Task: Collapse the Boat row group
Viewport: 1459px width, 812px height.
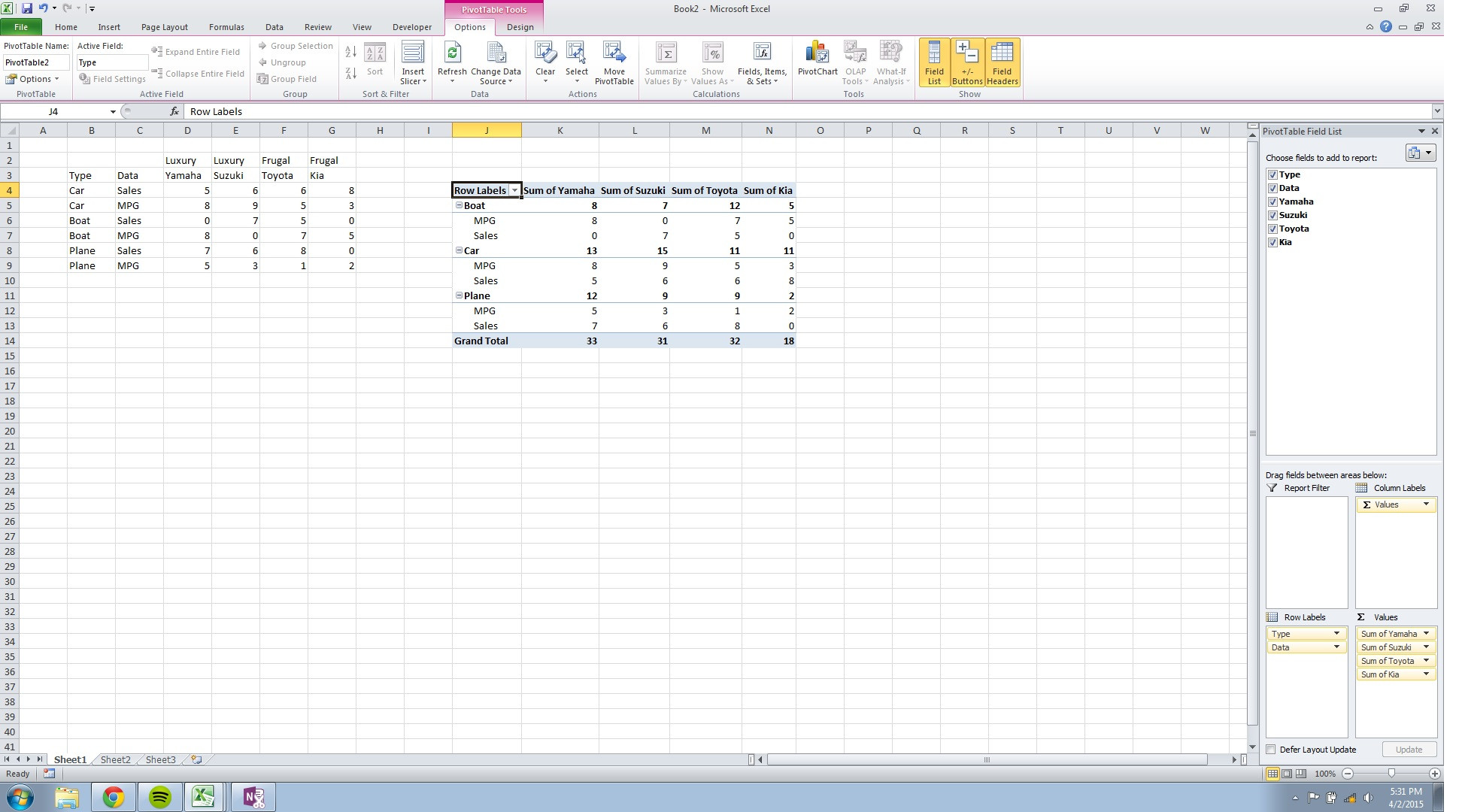Action: [459, 205]
